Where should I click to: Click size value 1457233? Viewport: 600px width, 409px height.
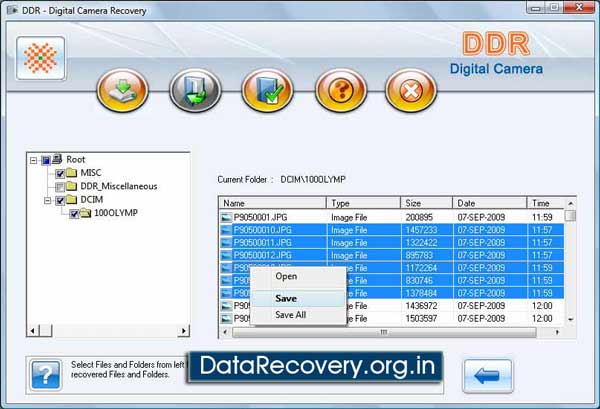pyautogui.click(x=421, y=230)
